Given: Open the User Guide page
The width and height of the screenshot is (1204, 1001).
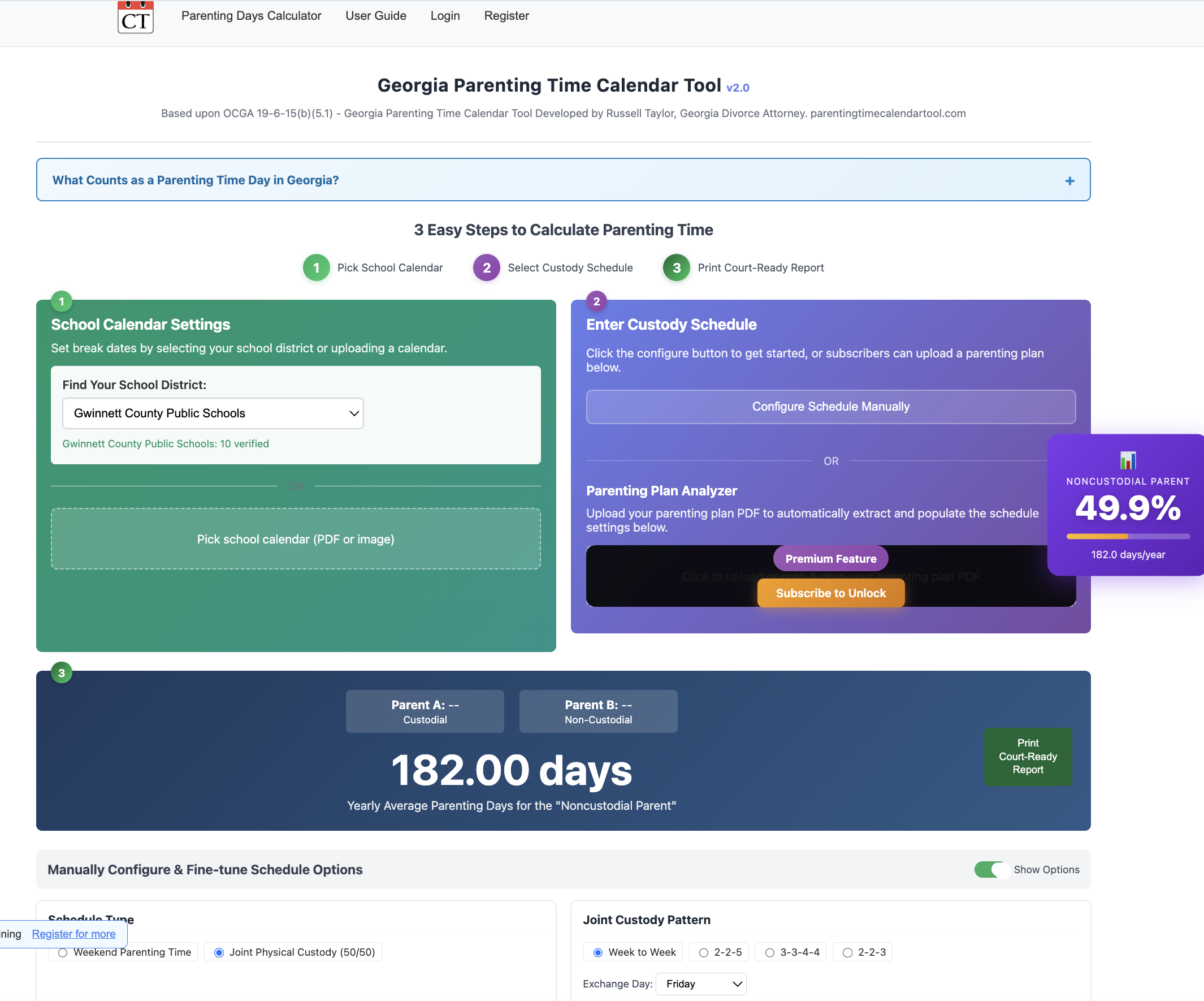Looking at the screenshot, I should coord(375,15).
